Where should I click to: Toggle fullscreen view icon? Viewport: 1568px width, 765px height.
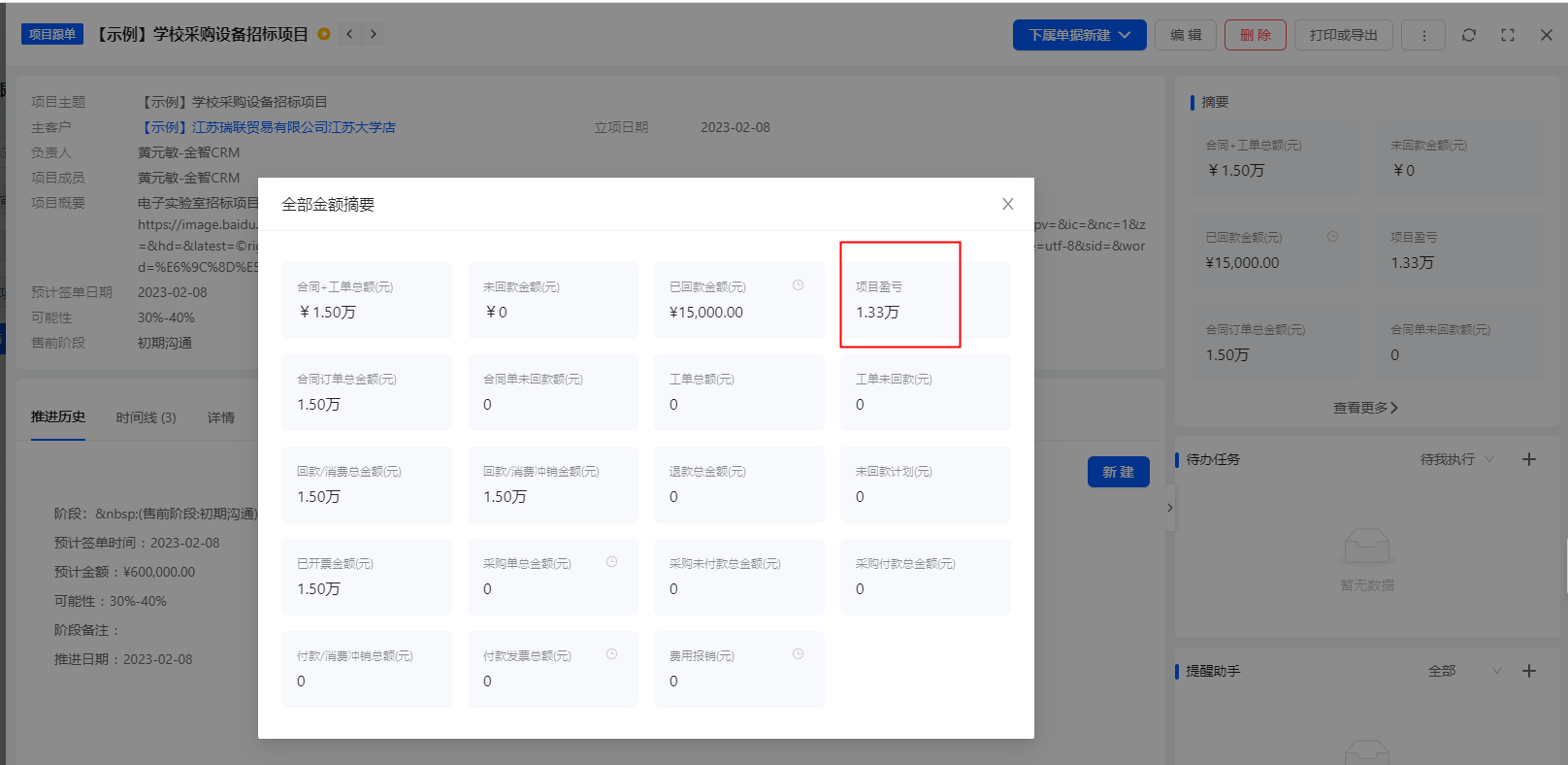[1508, 35]
